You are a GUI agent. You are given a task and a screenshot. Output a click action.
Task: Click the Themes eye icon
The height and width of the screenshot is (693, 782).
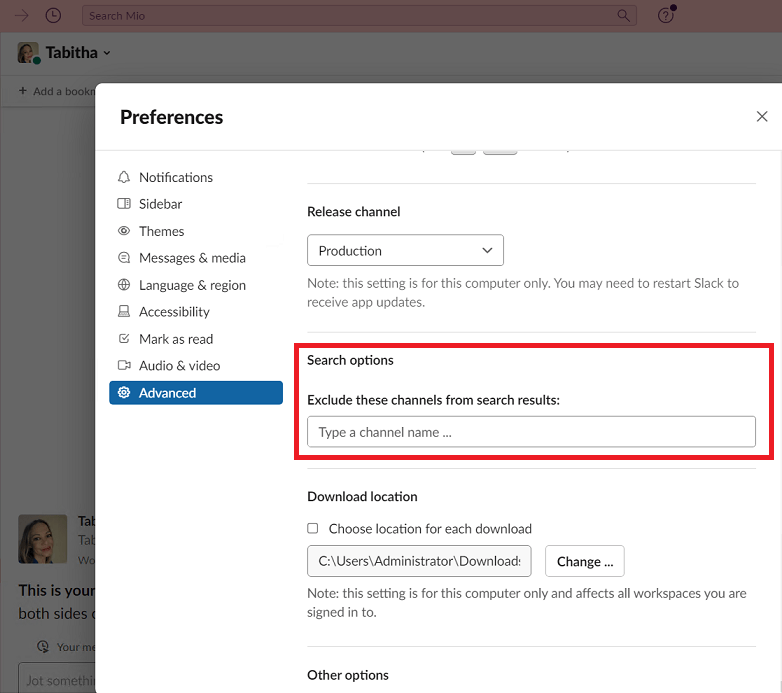[124, 231]
